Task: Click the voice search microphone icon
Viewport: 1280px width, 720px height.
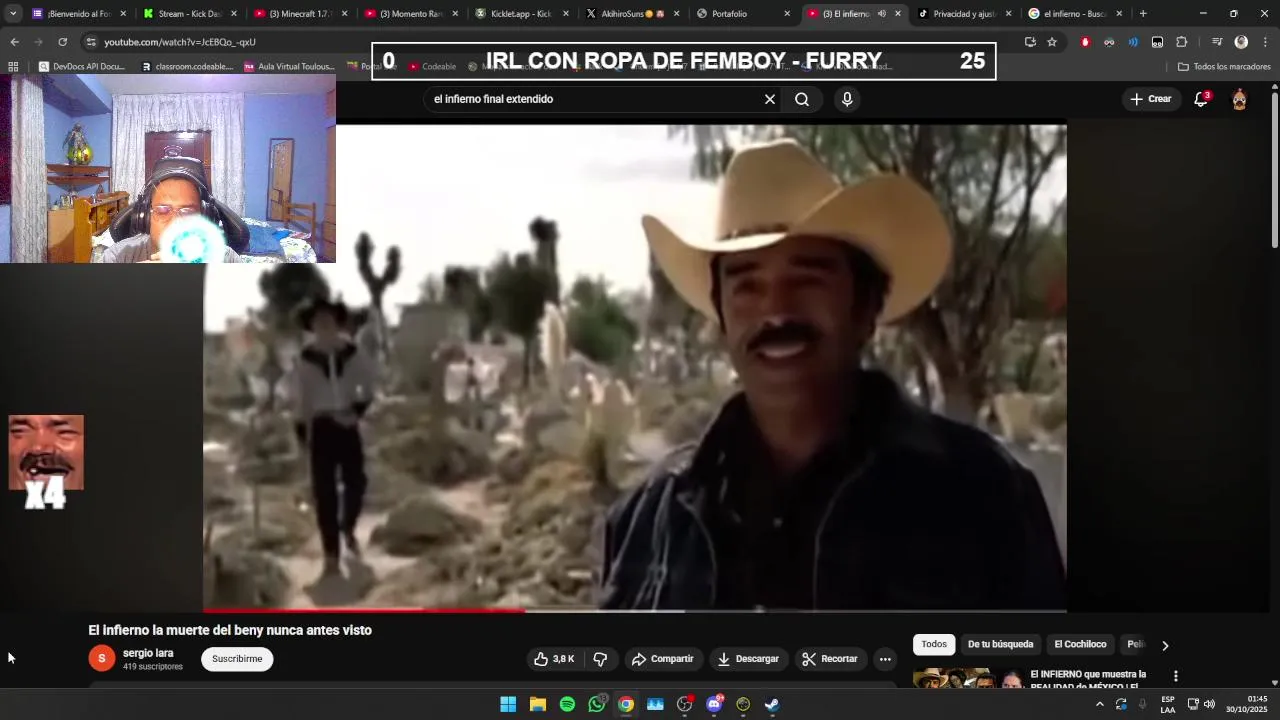Action: click(x=847, y=99)
